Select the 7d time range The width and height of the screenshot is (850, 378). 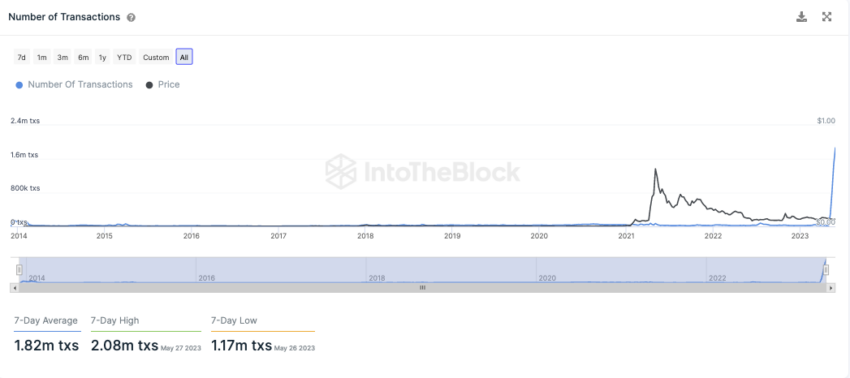22,57
